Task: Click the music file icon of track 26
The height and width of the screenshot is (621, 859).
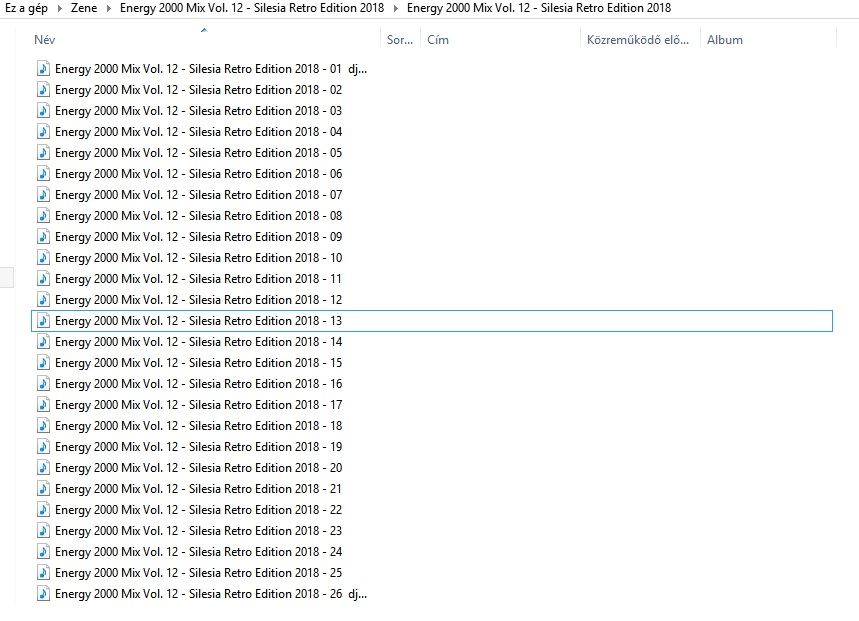Action: click(43, 594)
